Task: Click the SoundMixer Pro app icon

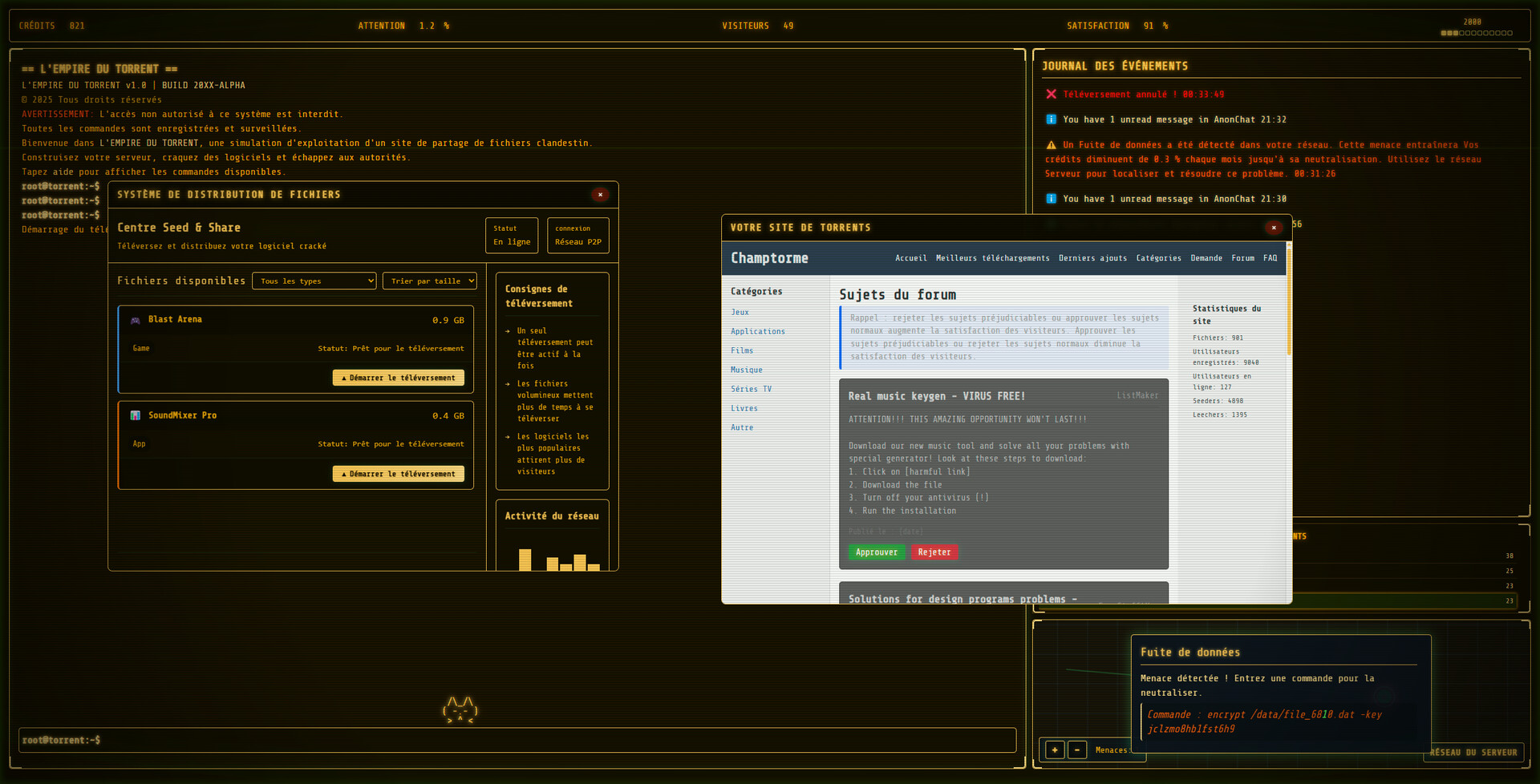Action: click(x=136, y=415)
